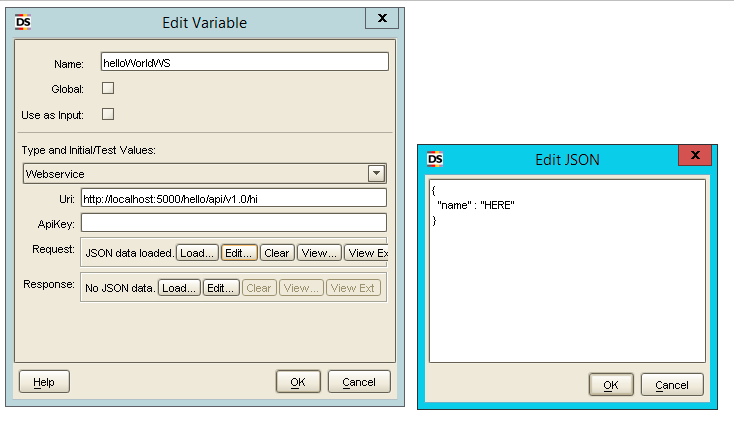Edit the Request JSON data
This screenshot has width=734, height=422.
pyautogui.click(x=238, y=253)
